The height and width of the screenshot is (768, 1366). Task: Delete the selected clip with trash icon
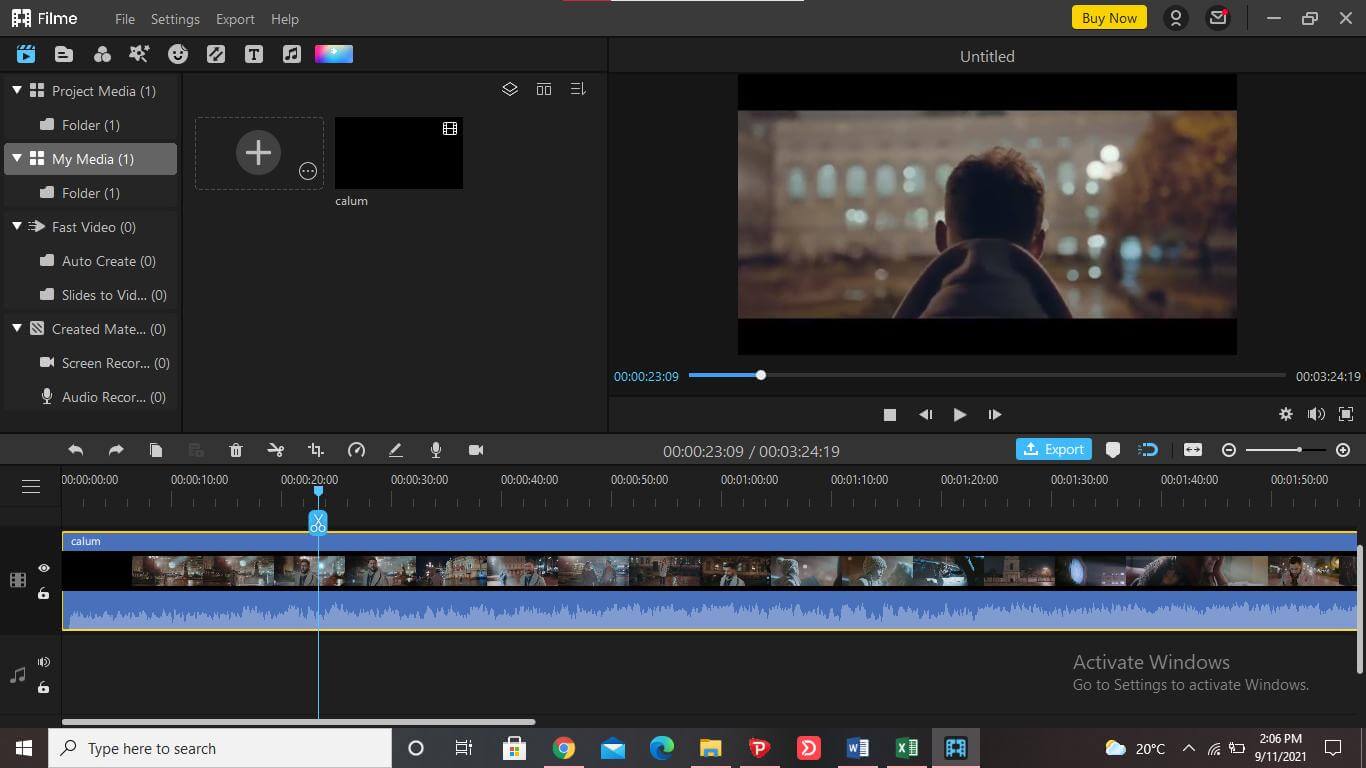tap(236, 450)
